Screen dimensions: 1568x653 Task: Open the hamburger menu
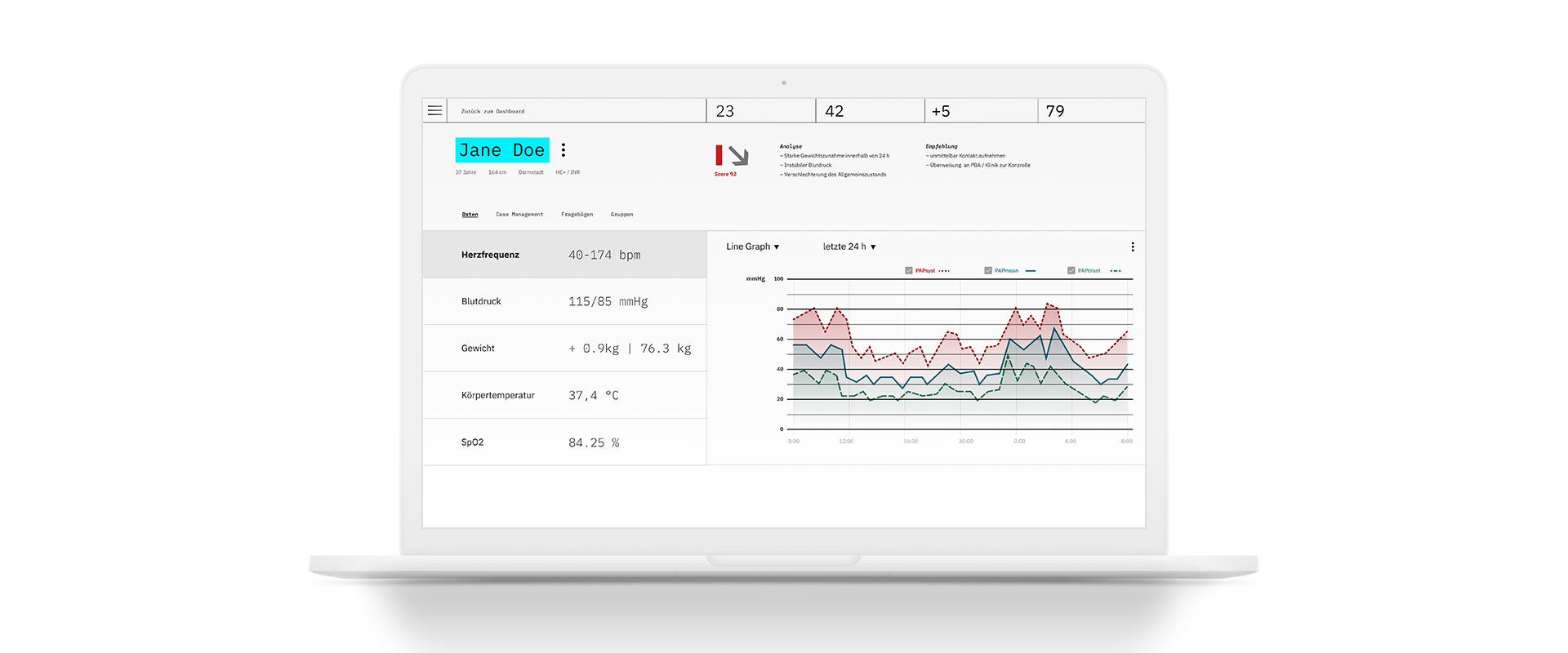(434, 110)
